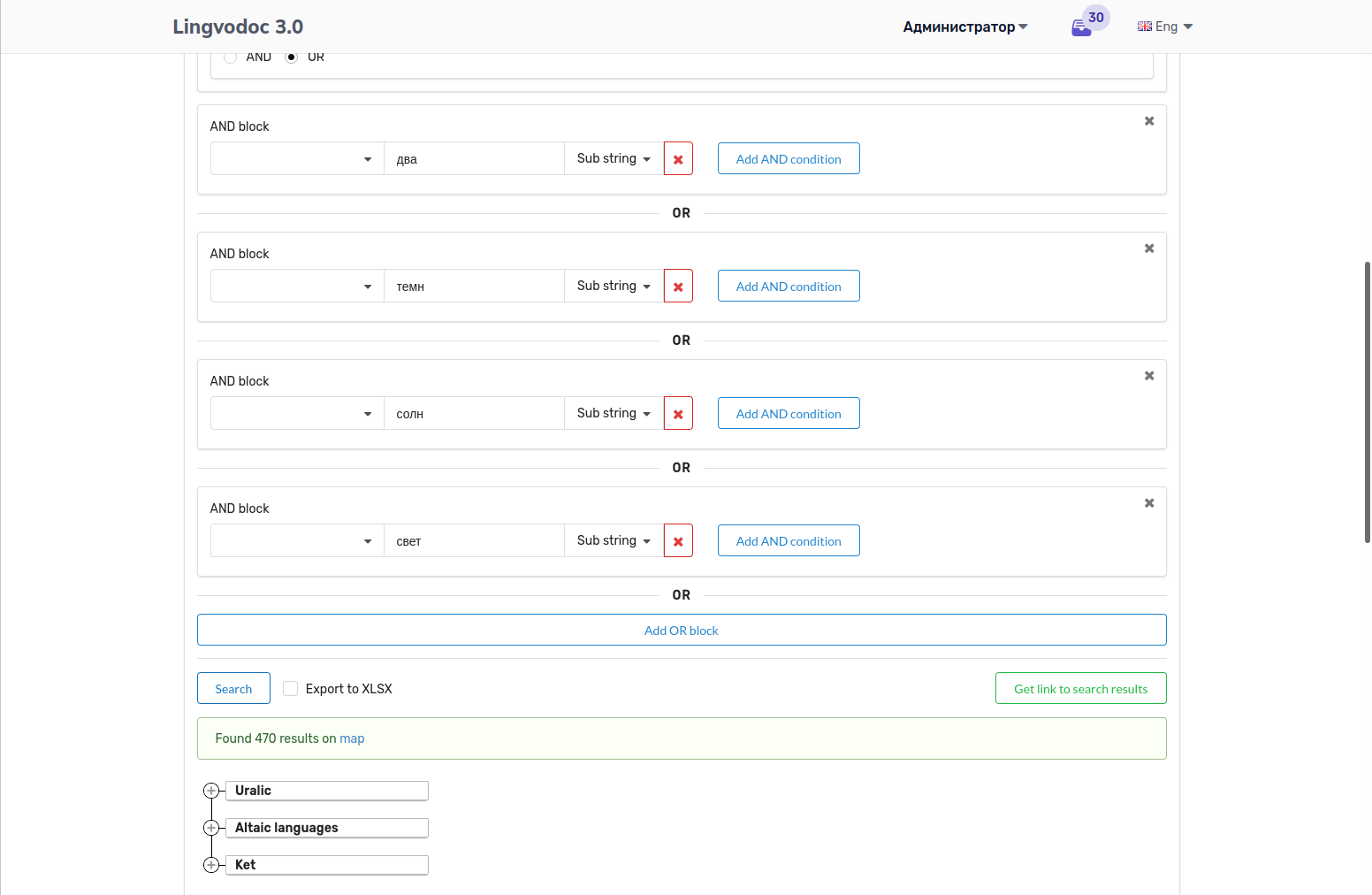This screenshot has height=895, width=1372.
Task: Follow the "map" results link
Action: [353, 738]
